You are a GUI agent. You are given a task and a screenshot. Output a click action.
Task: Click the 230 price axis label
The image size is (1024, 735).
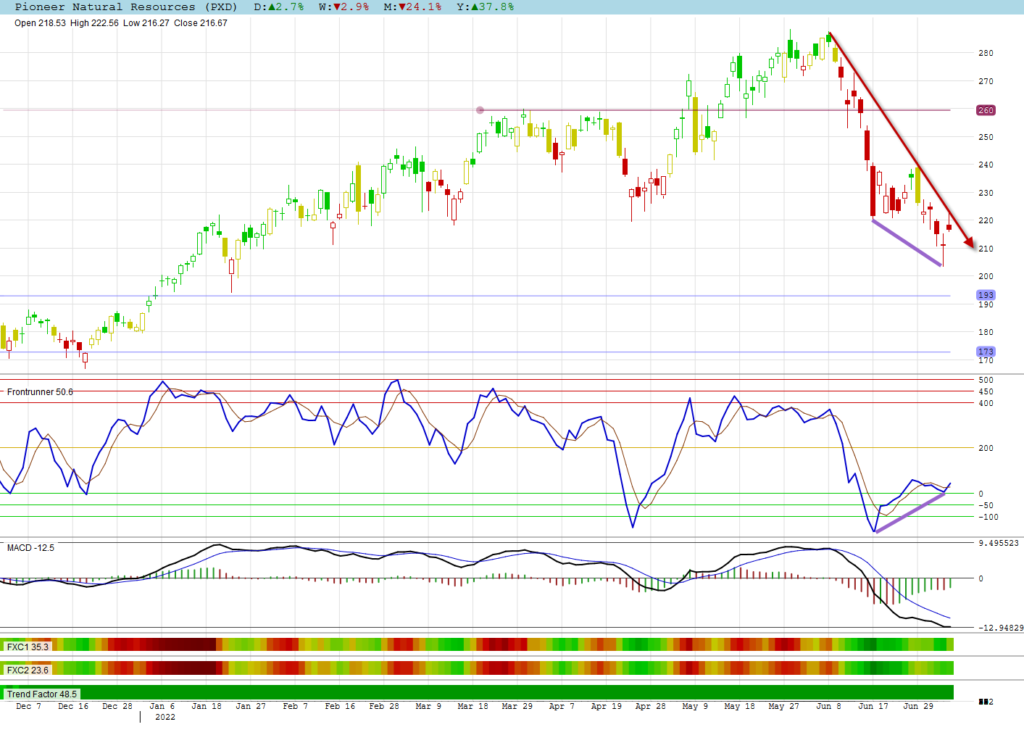pos(985,193)
